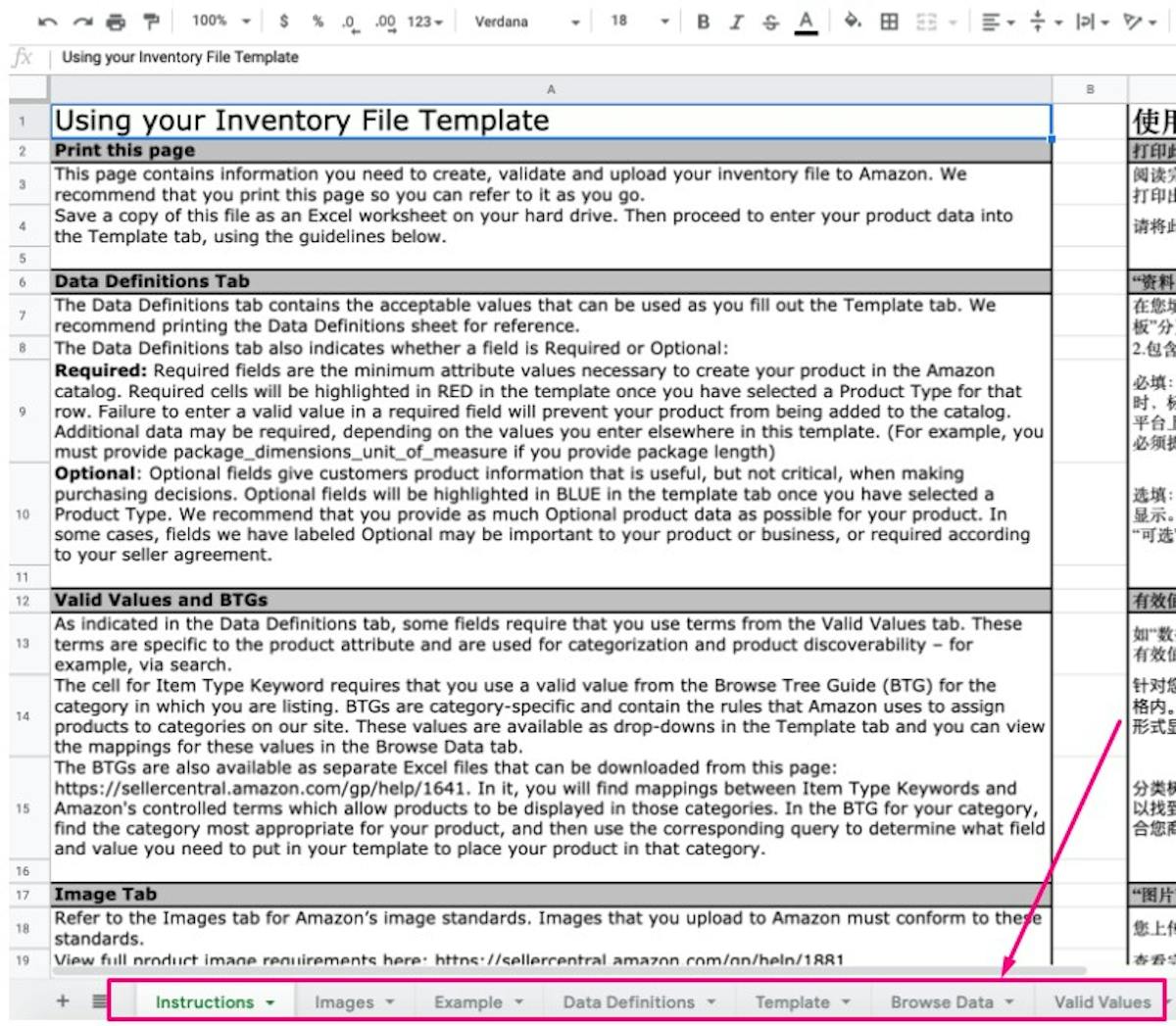The width and height of the screenshot is (1176, 1026).
Task: Open the text wrapping dropdown
Action: tap(1092, 22)
